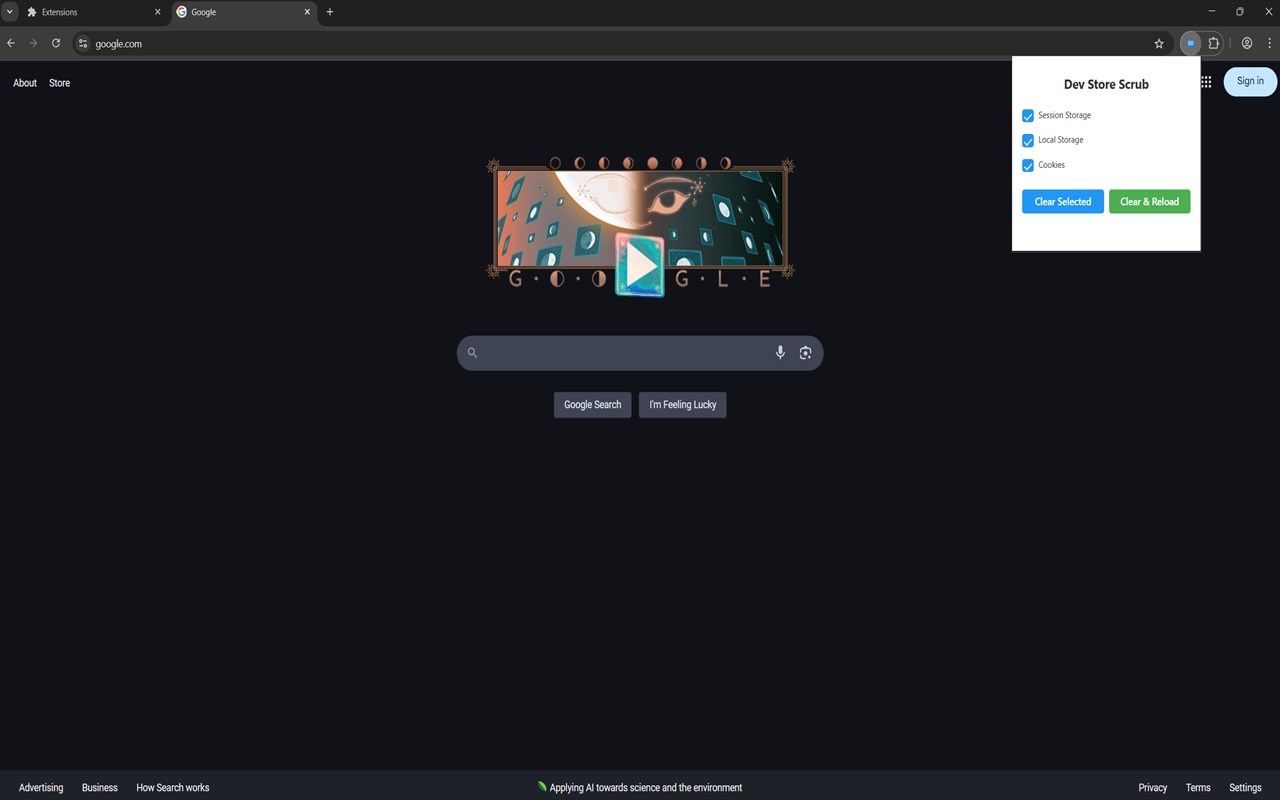This screenshot has width=1280, height=800.
Task: Open Chrome three-dot menu
Action: point(1269,43)
